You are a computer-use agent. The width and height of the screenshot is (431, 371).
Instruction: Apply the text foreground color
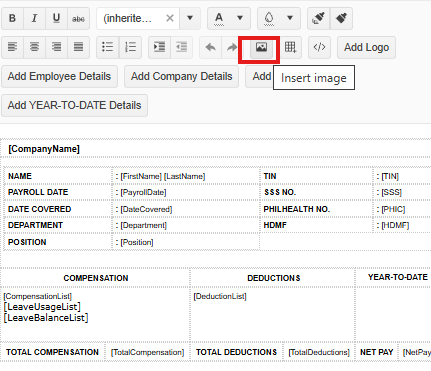tap(219, 18)
